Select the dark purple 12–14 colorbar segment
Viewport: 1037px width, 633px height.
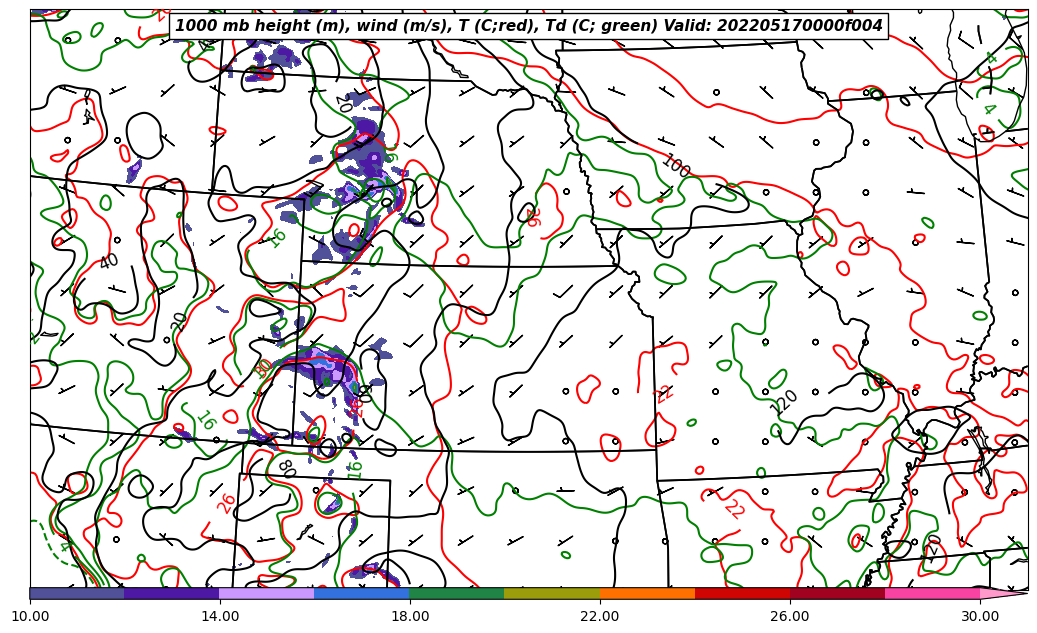(172, 593)
